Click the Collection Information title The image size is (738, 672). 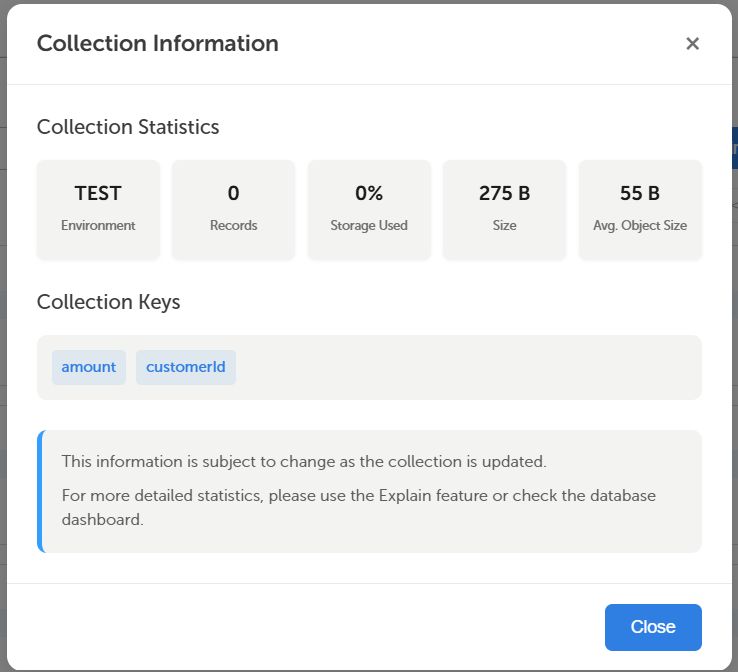pyautogui.click(x=158, y=44)
